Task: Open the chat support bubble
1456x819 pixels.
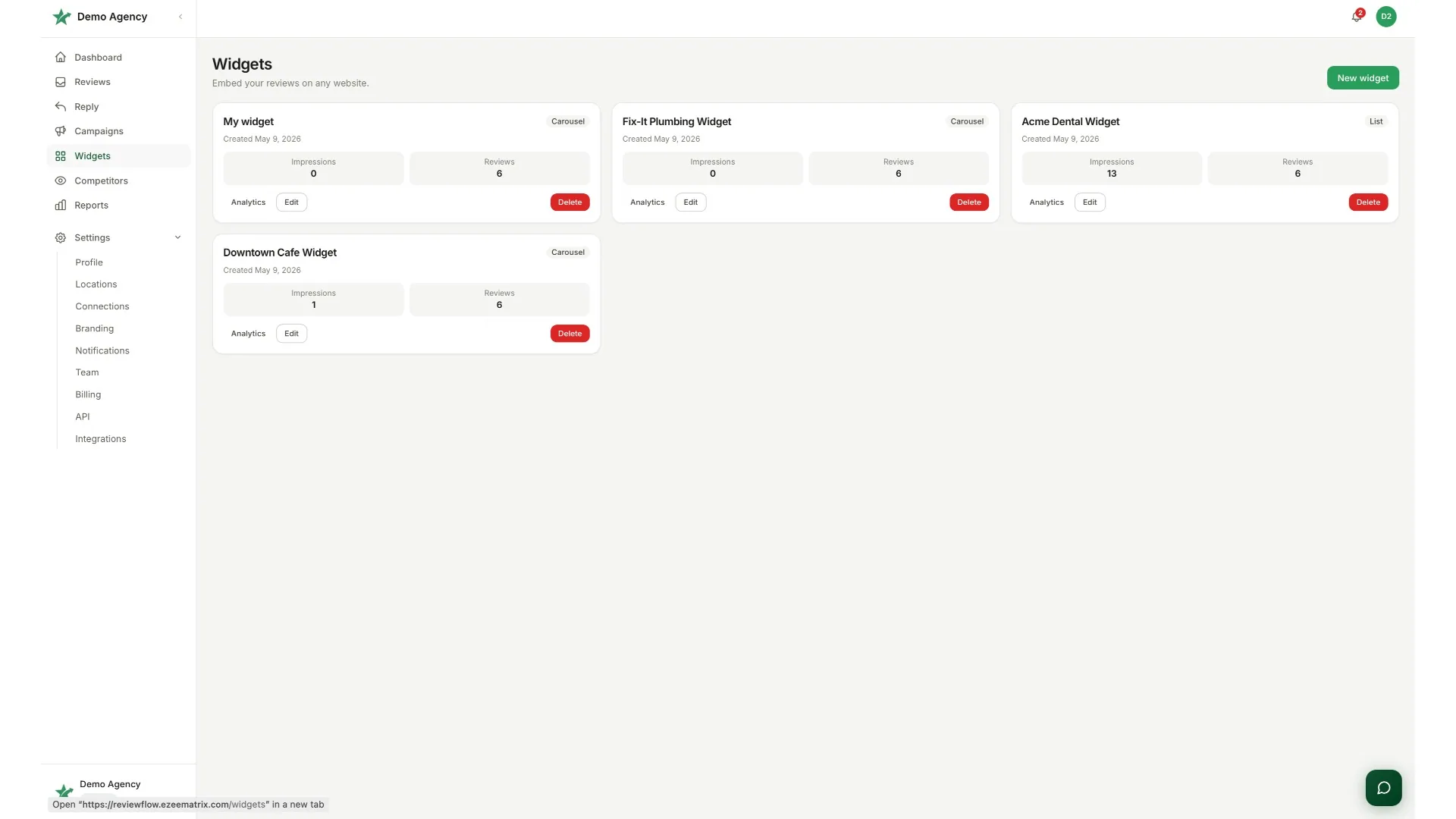Action: pos(1384,788)
